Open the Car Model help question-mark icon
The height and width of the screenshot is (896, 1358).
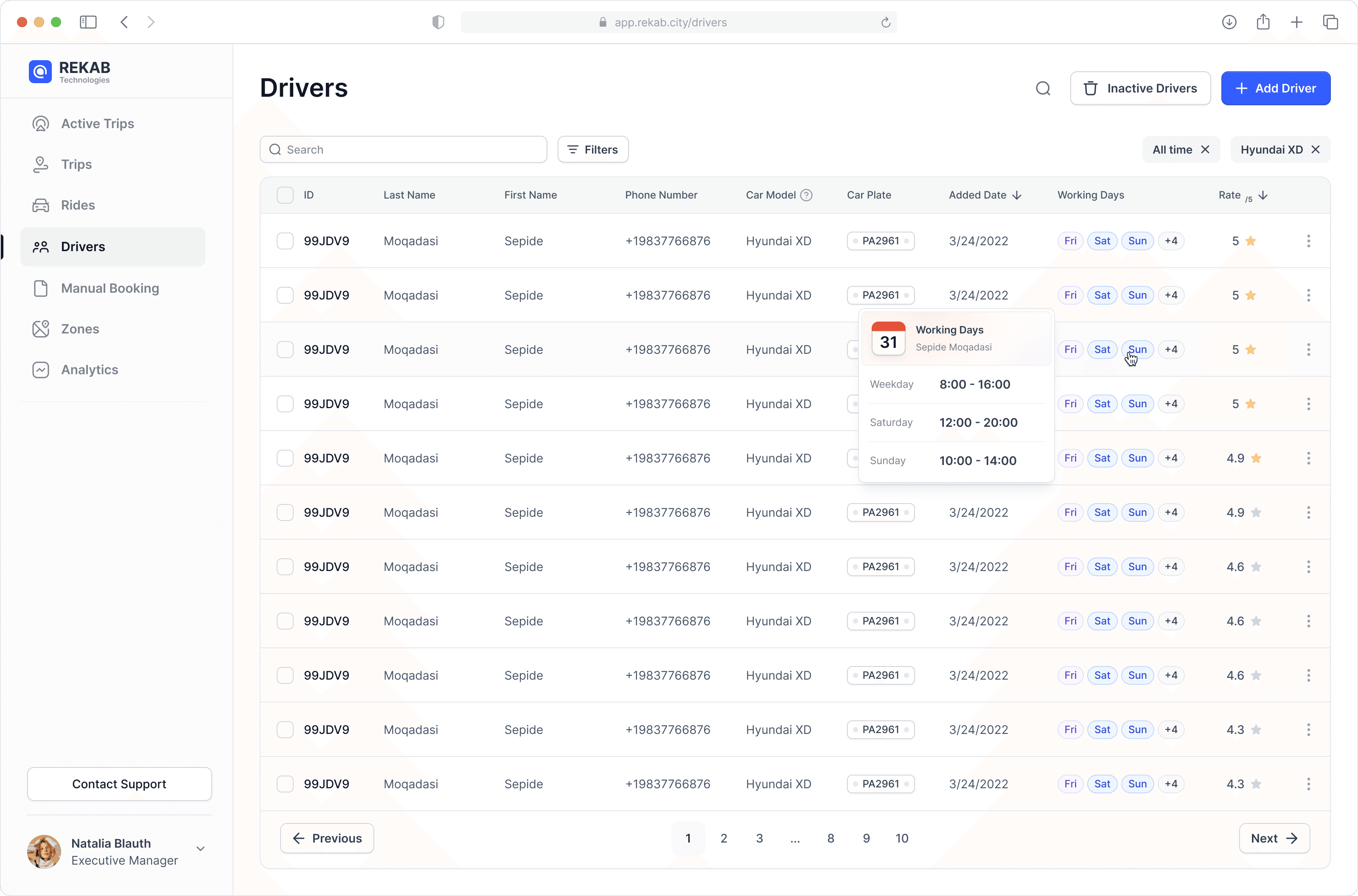point(806,195)
